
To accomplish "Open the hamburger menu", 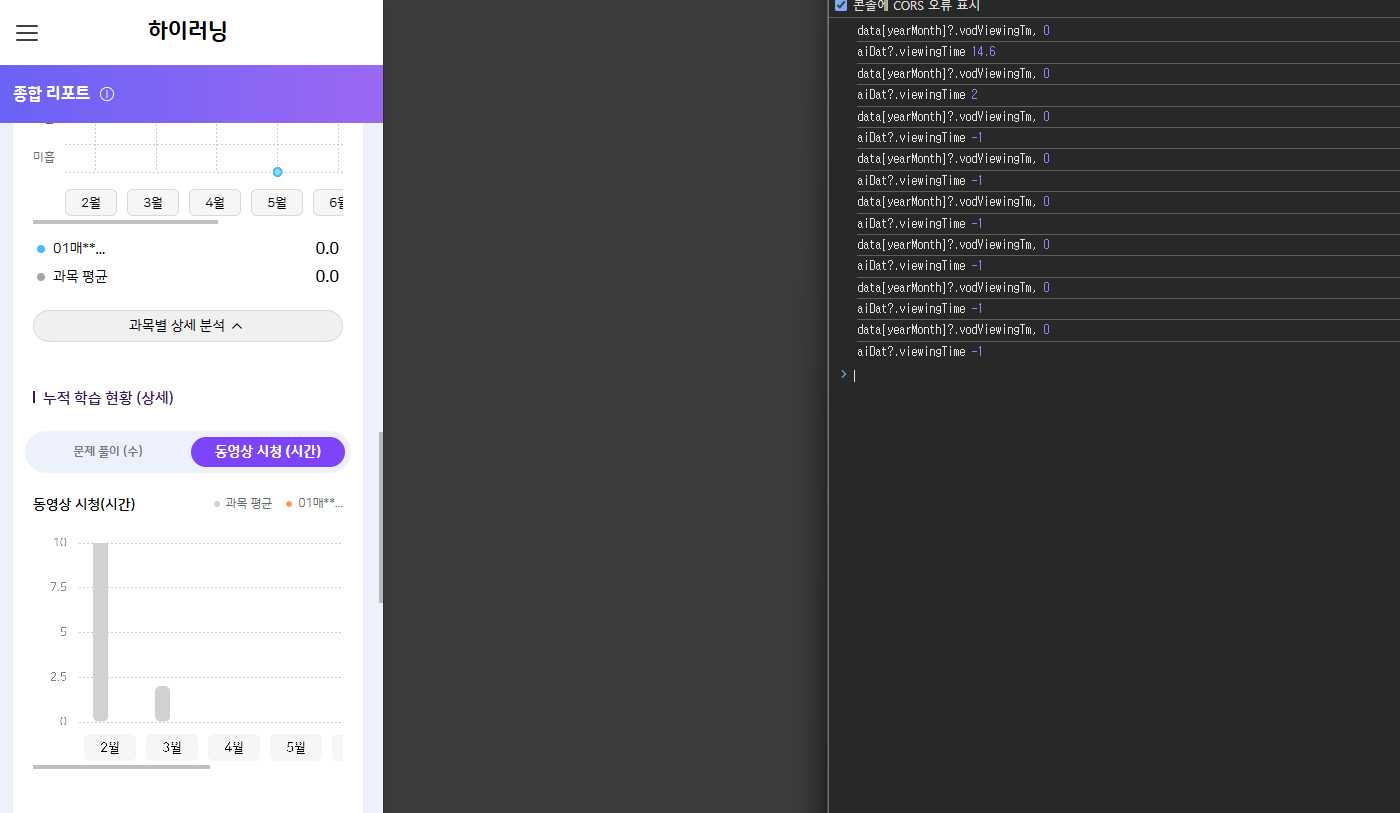I will (x=27, y=33).
